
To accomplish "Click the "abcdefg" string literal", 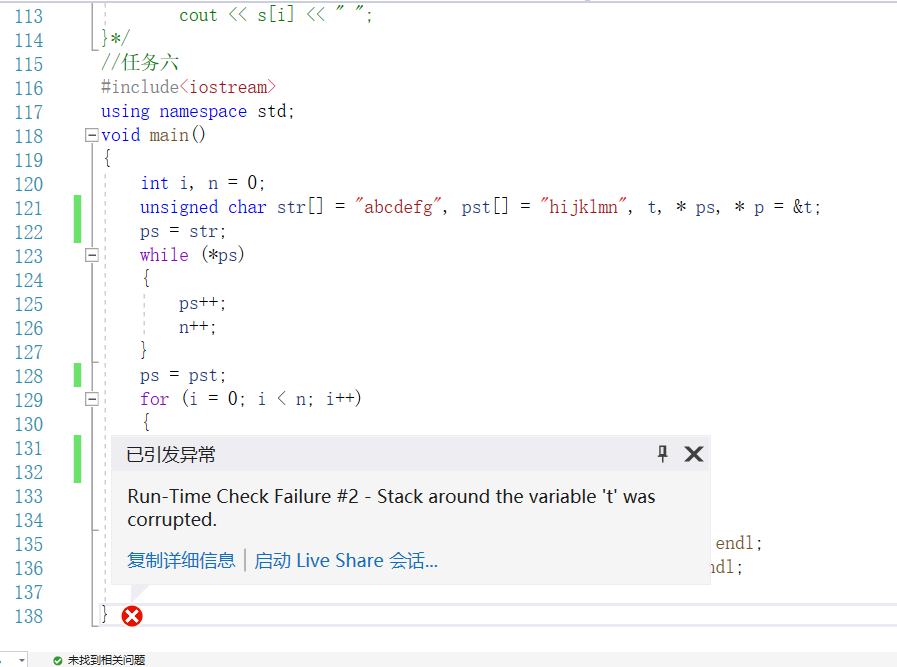I will [398, 207].
